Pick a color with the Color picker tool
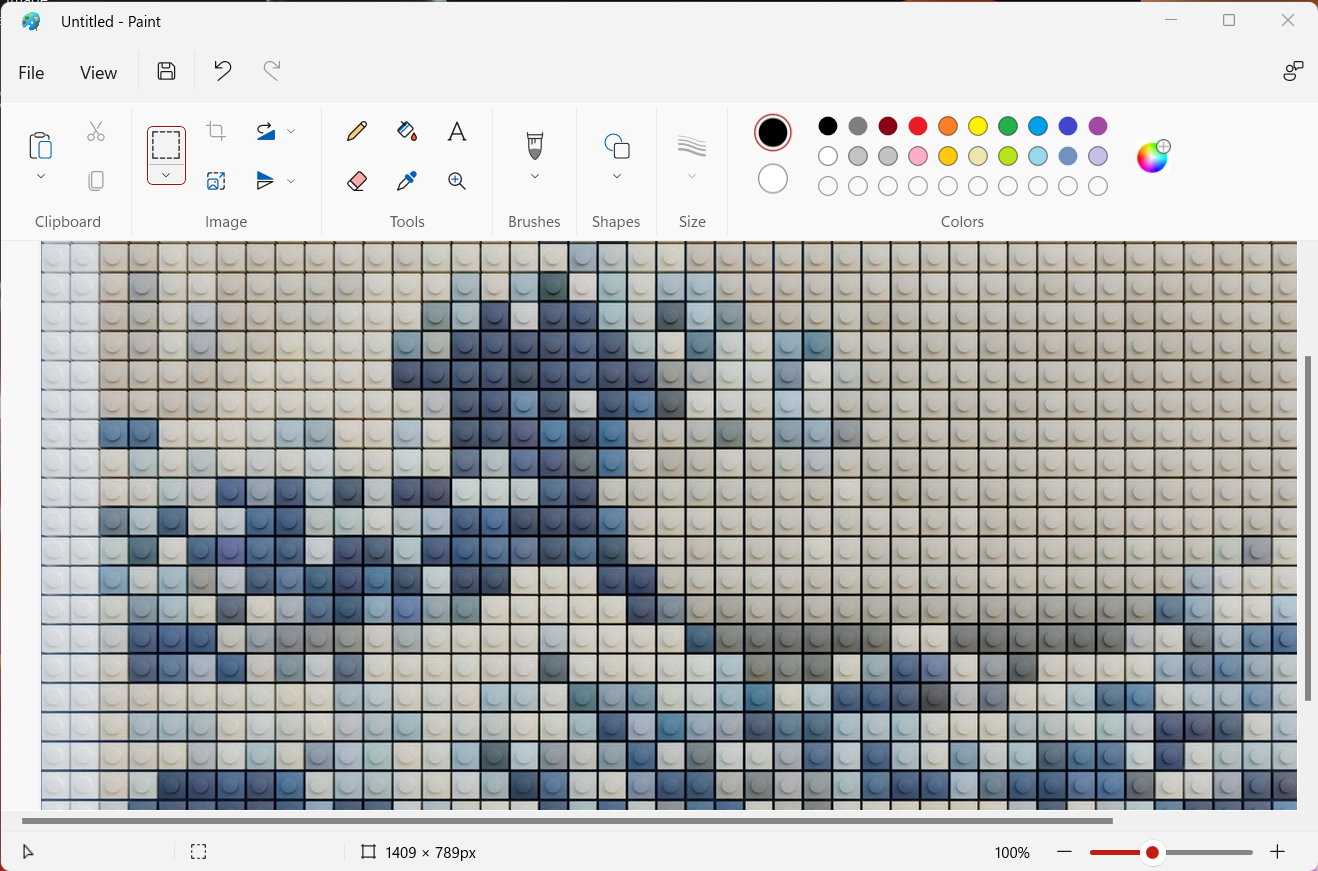This screenshot has height=871, width=1318. coord(406,181)
